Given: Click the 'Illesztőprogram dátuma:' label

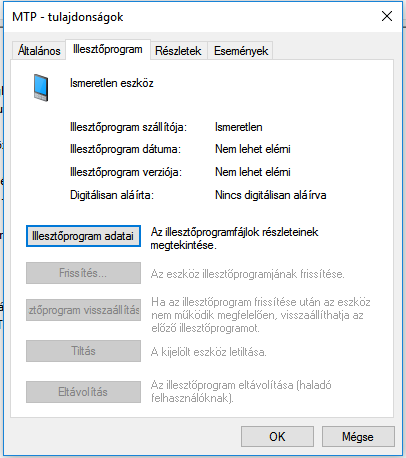Looking at the screenshot, I should point(125,149).
